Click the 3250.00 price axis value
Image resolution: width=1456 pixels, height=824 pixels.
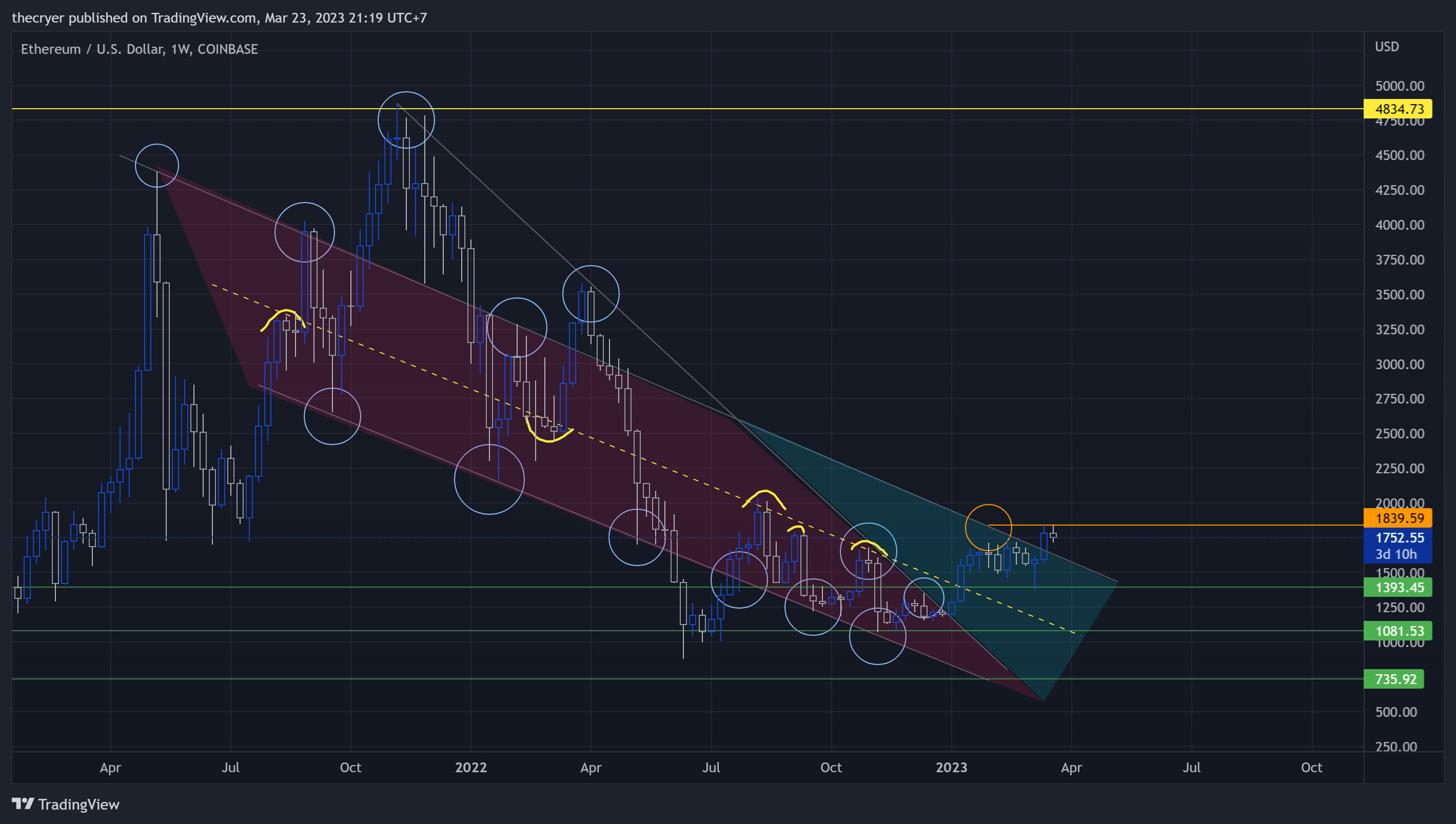pyautogui.click(x=1400, y=329)
